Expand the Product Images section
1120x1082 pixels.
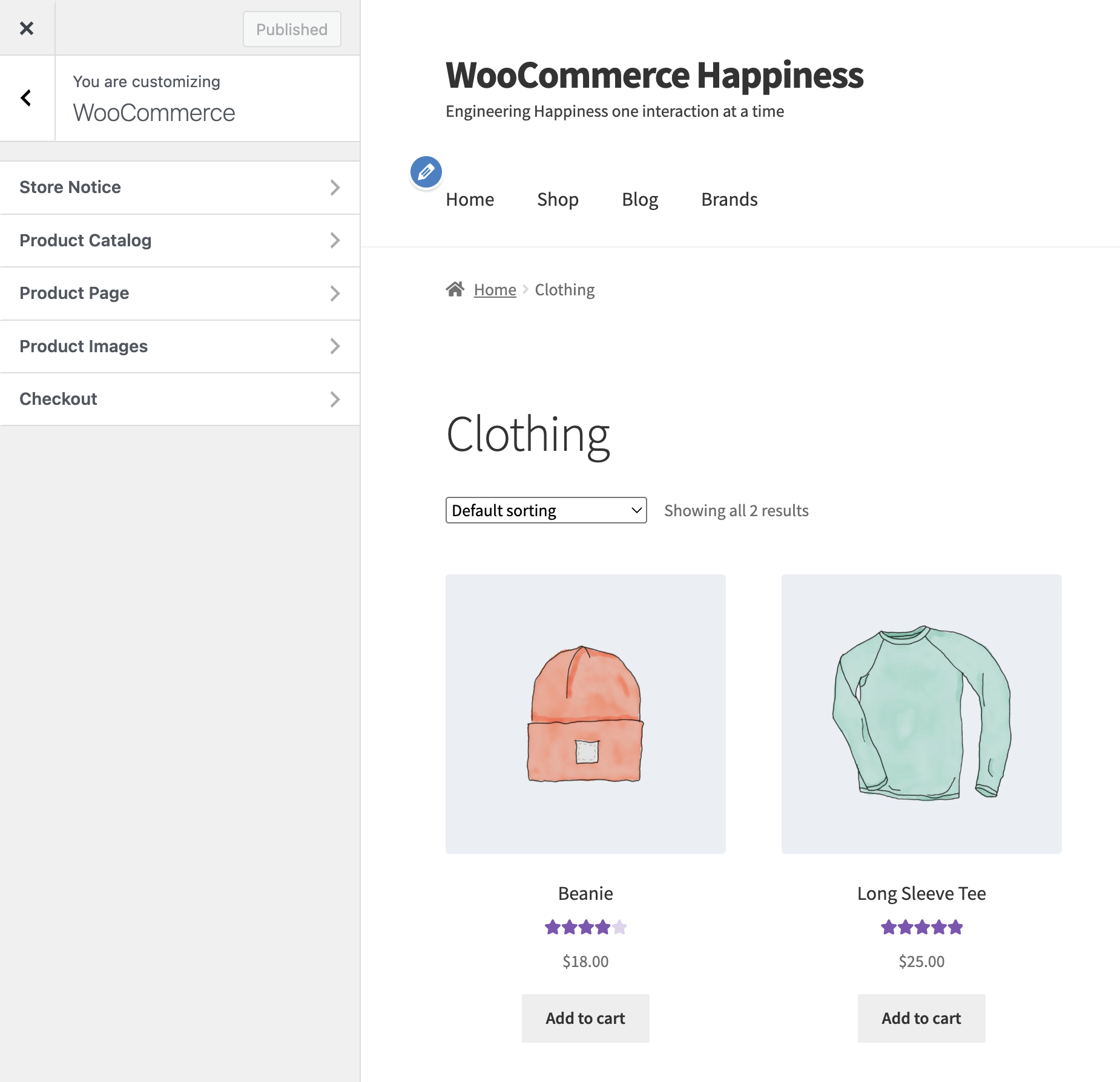(x=180, y=346)
